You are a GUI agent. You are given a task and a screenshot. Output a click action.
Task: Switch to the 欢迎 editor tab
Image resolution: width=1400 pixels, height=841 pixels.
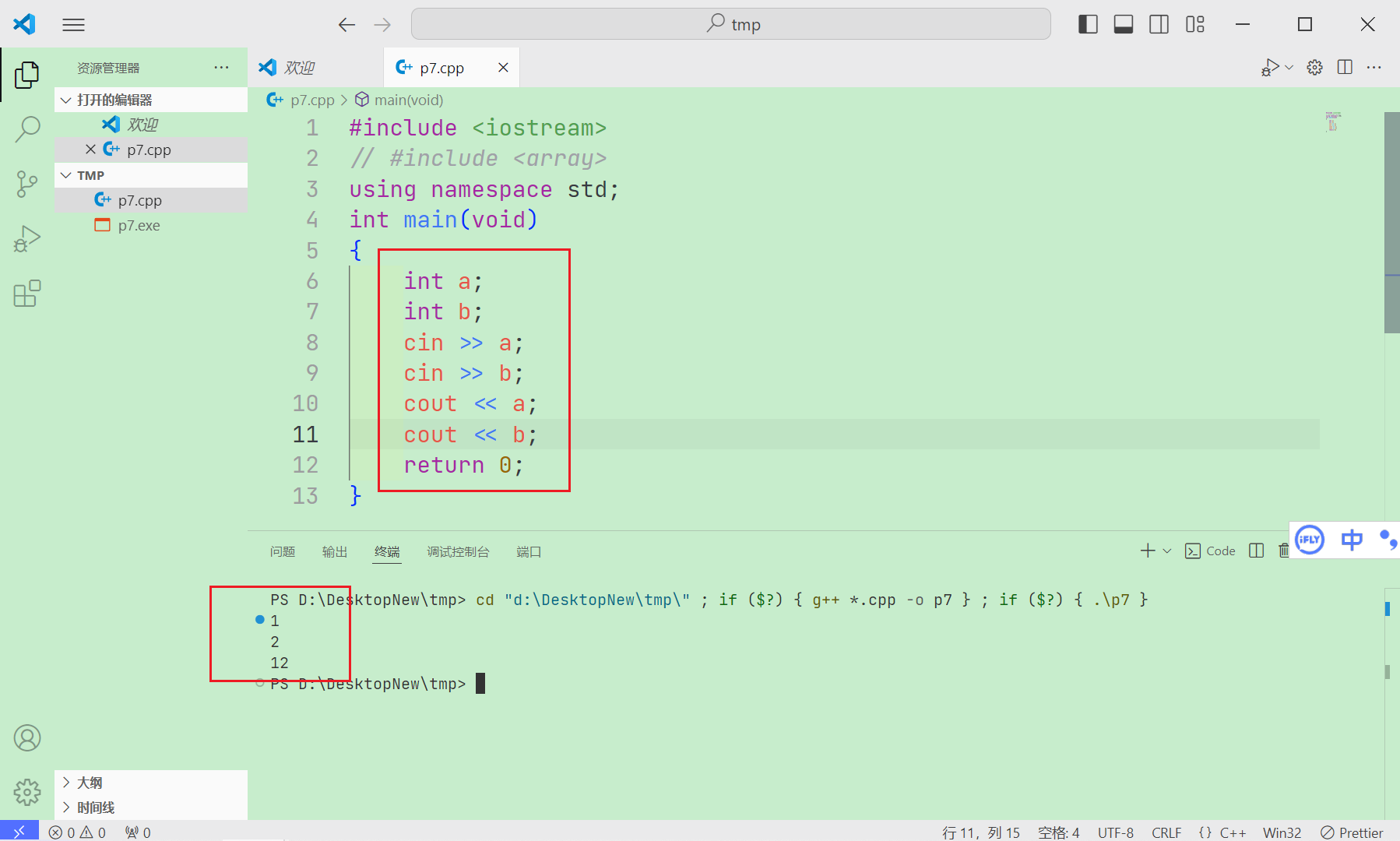click(x=315, y=68)
